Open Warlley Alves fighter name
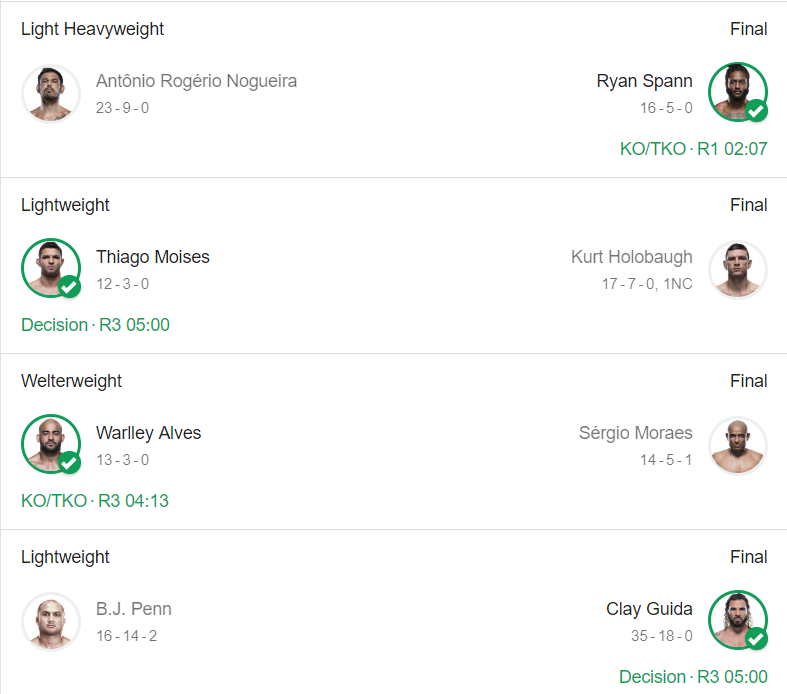 tap(148, 433)
